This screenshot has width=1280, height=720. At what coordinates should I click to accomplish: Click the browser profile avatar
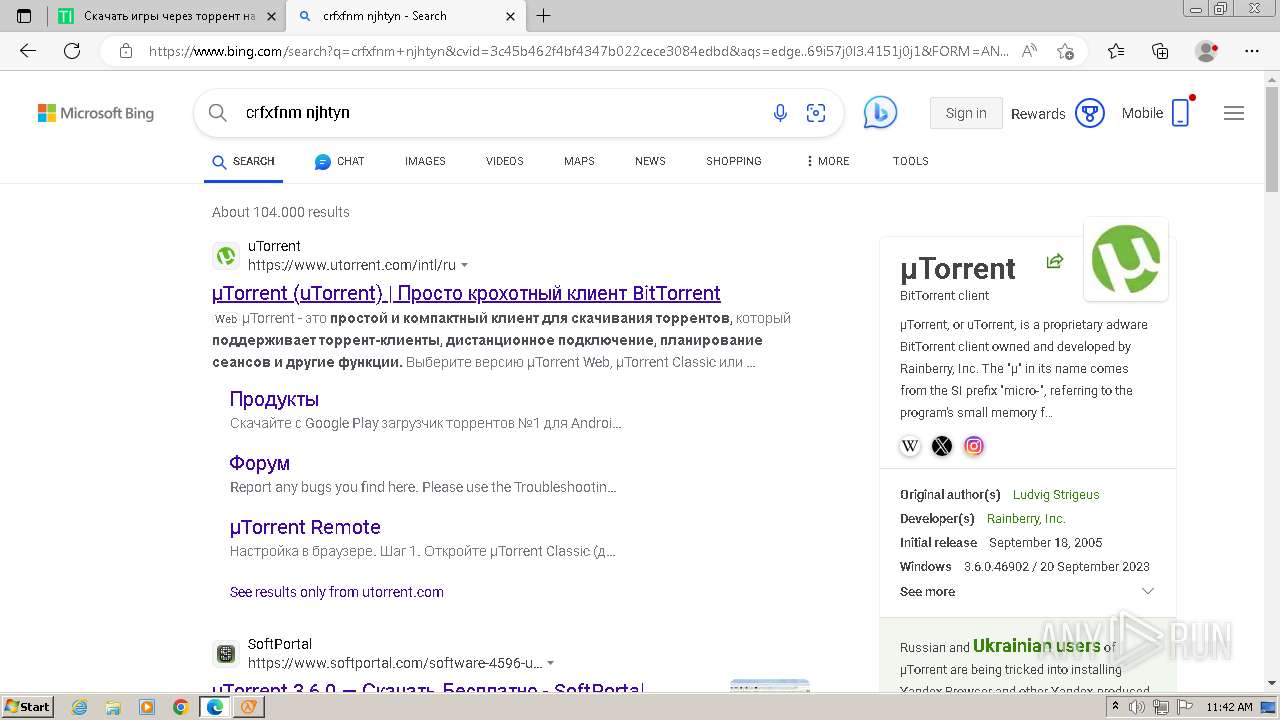[x=1207, y=51]
